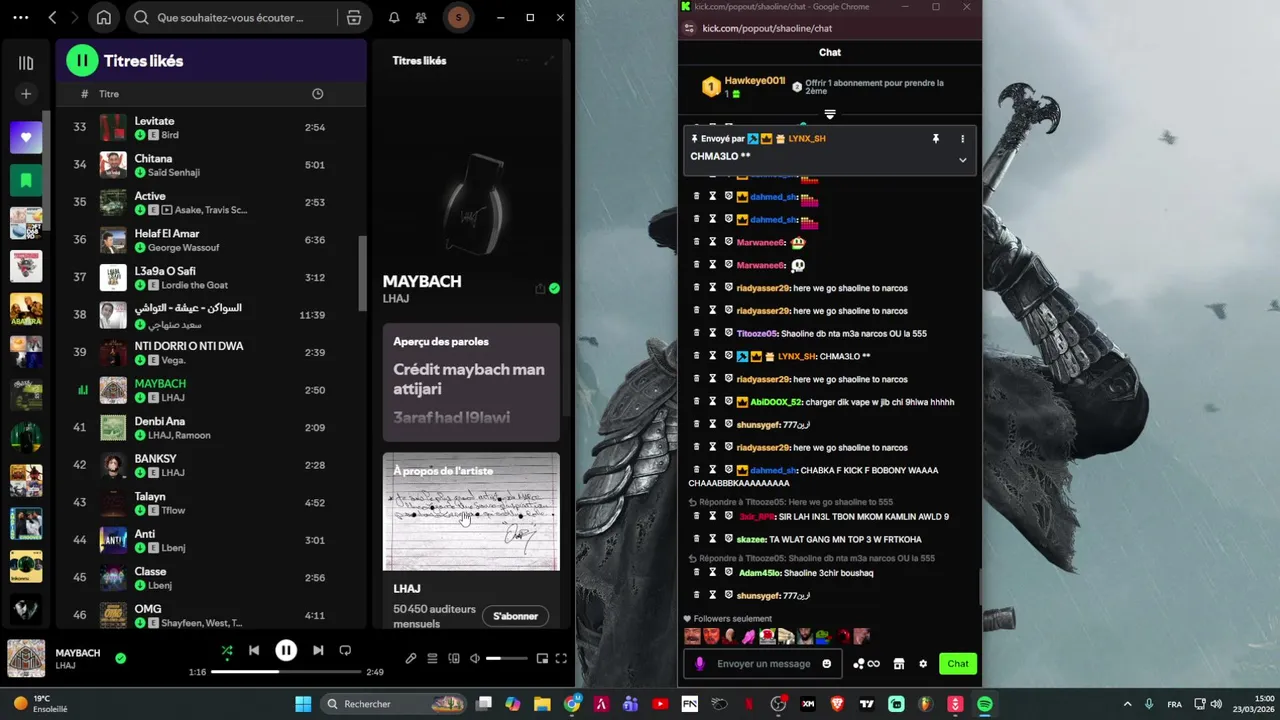The image size is (1280, 720).
Task: Open Spotify Home via the house icon
Action: click(104, 18)
